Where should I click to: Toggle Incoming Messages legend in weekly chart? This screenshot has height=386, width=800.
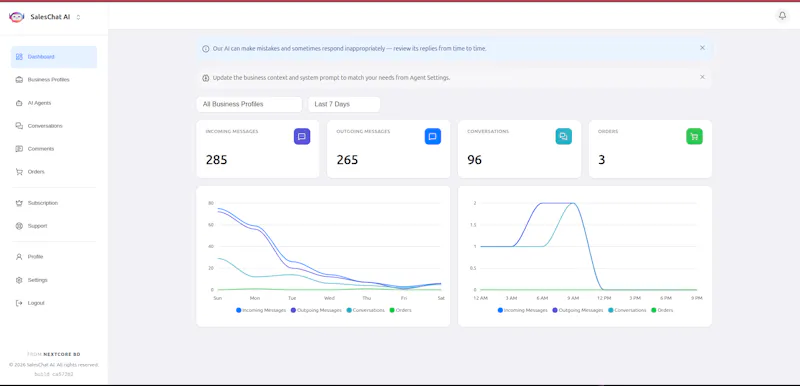[261, 310]
